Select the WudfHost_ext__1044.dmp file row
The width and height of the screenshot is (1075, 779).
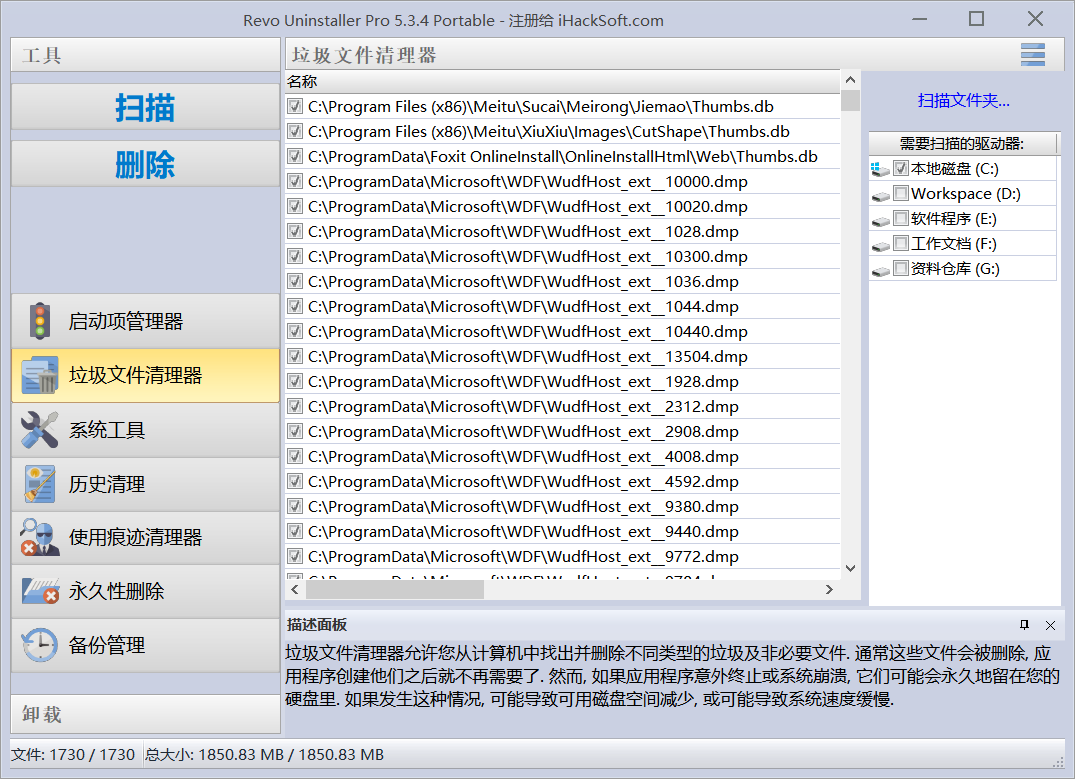(x=562, y=307)
